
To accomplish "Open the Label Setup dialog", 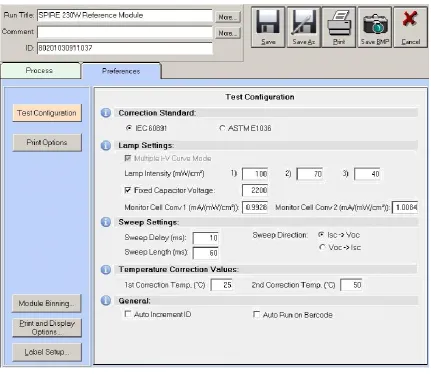I will [x=47, y=352].
